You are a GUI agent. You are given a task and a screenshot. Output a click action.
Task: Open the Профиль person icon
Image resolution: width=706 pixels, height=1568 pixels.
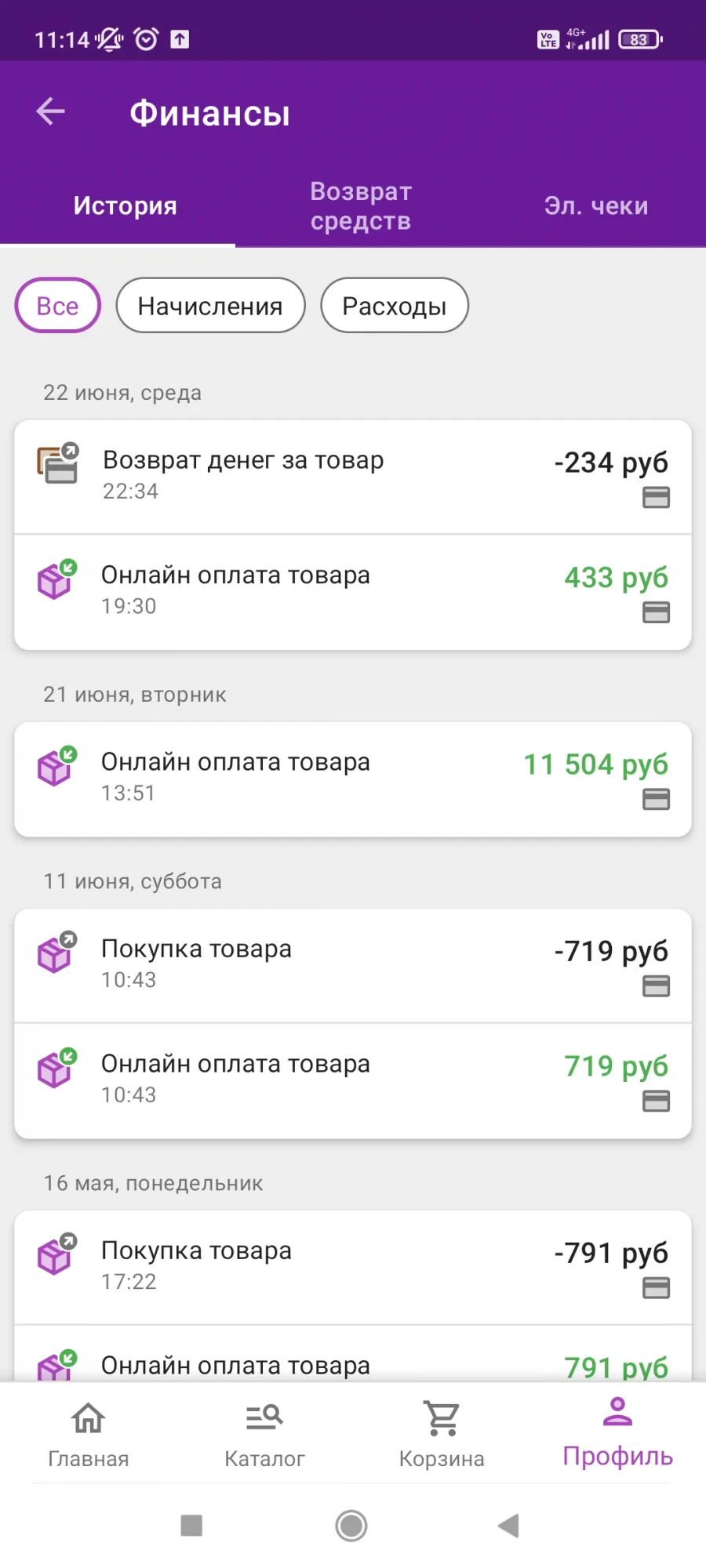pyautogui.click(x=617, y=1412)
